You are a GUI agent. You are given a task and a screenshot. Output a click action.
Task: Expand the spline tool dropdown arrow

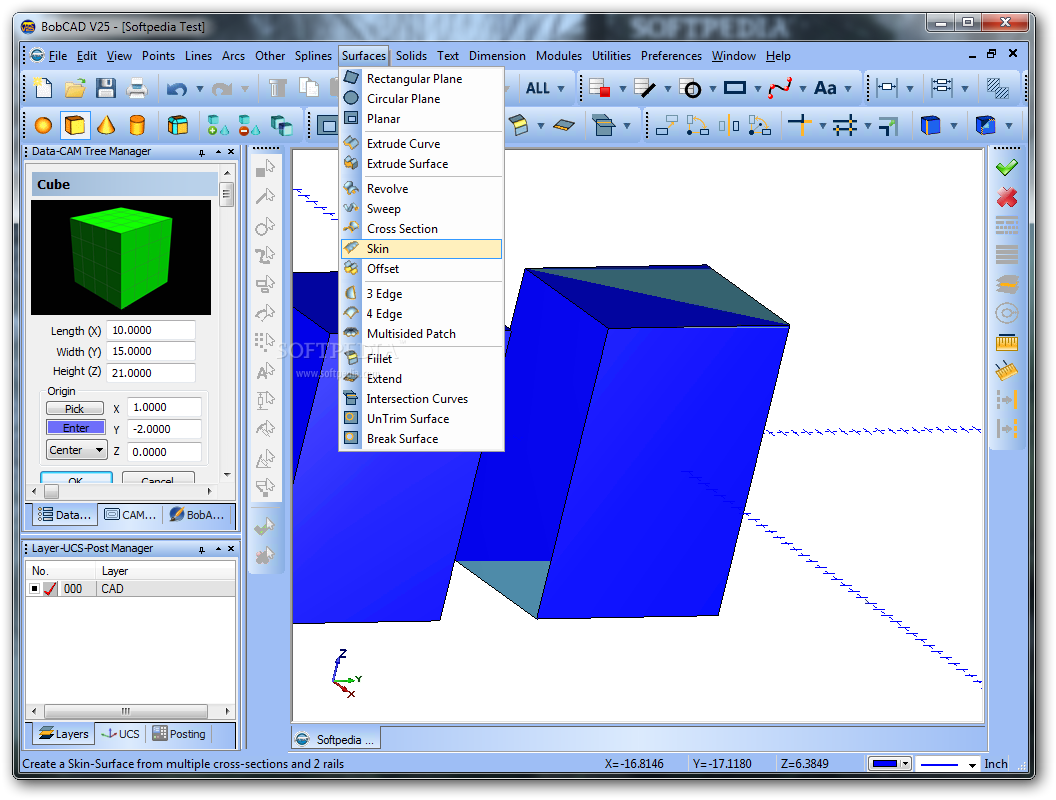coord(803,89)
